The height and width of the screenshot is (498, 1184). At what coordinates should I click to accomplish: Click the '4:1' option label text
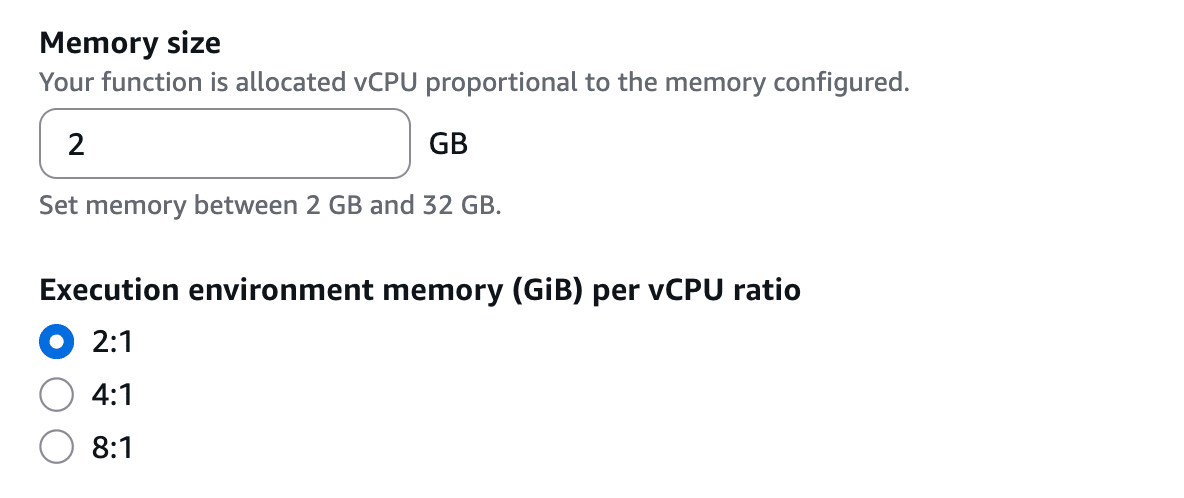(x=112, y=395)
